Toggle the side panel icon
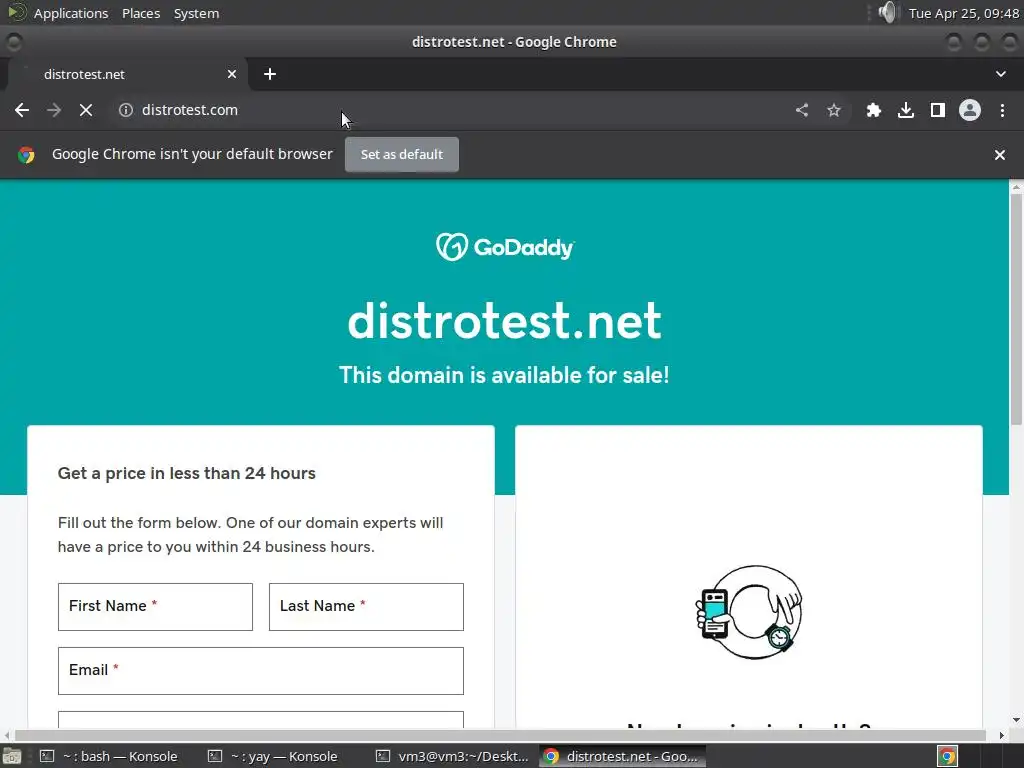The image size is (1024, 768). click(938, 110)
